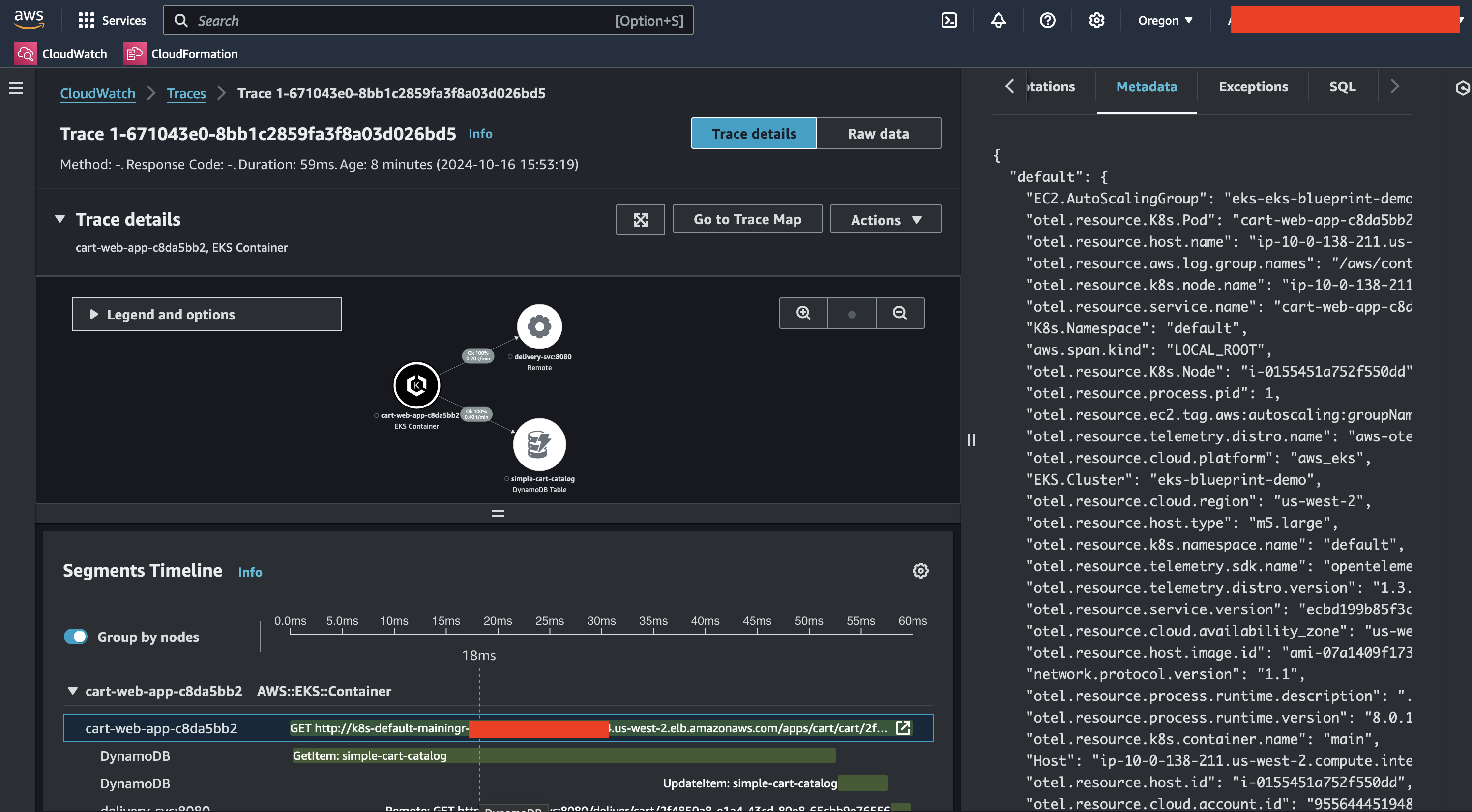This screenshot has height=812, width=1472.
Task: Switch to the Exceptions tab
Action: pos(1253,87)
